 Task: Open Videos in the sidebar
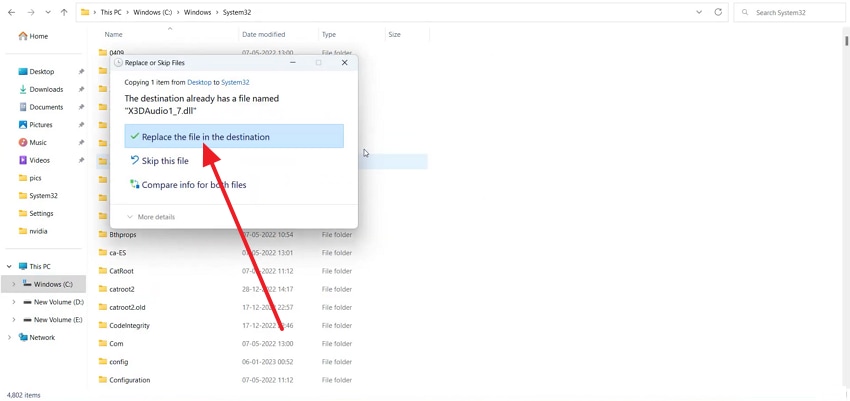coord(40,160)
